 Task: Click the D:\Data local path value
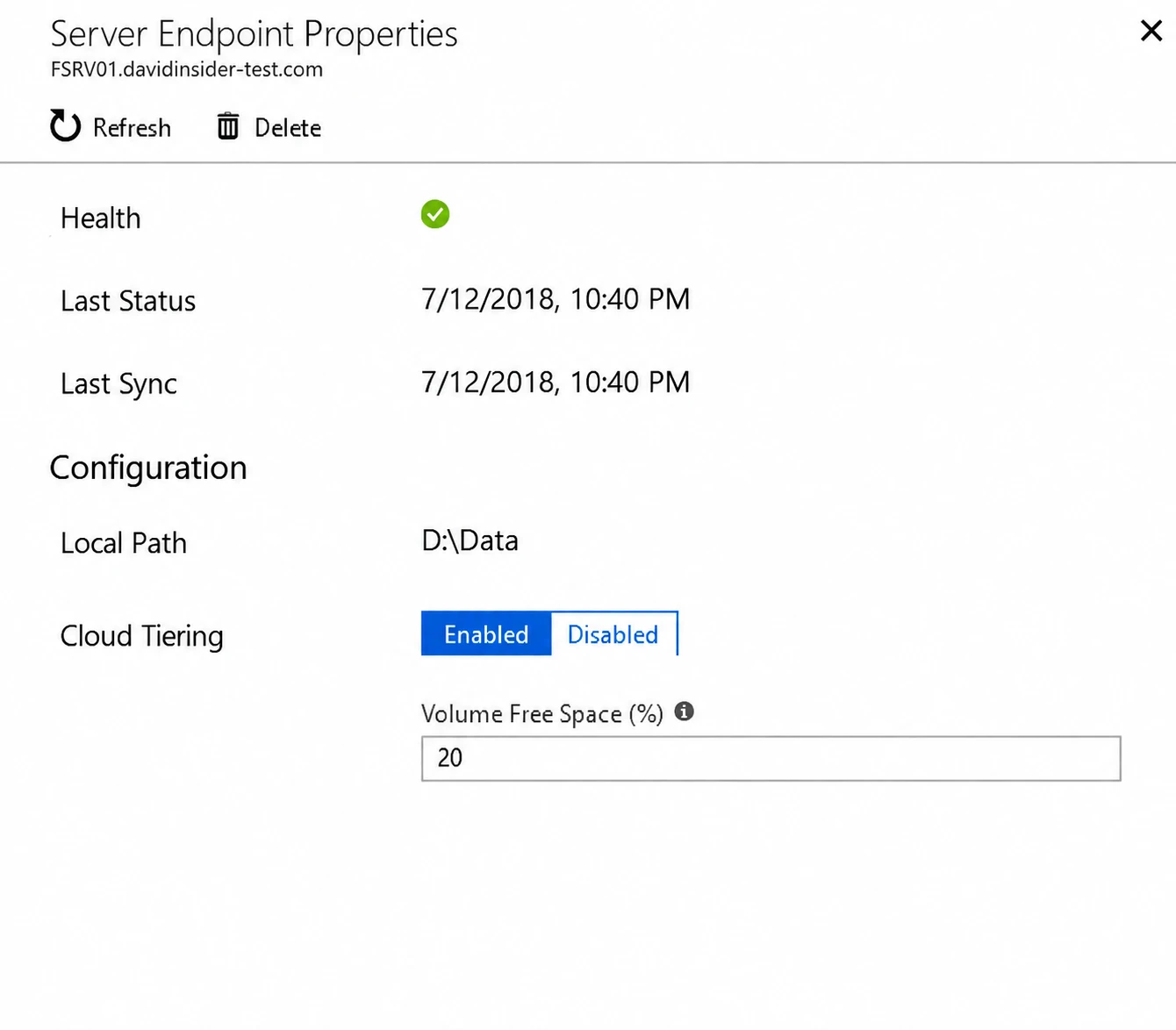[x=470, y=540]
